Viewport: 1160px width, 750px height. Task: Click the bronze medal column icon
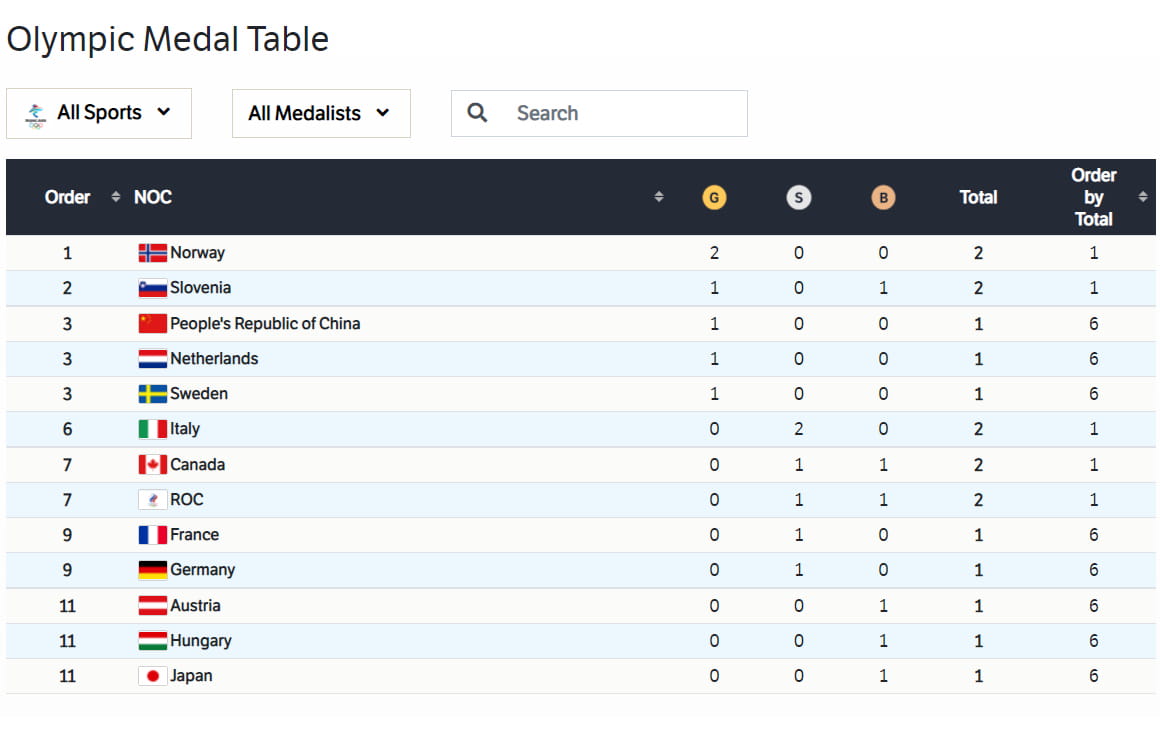point(882,197)
